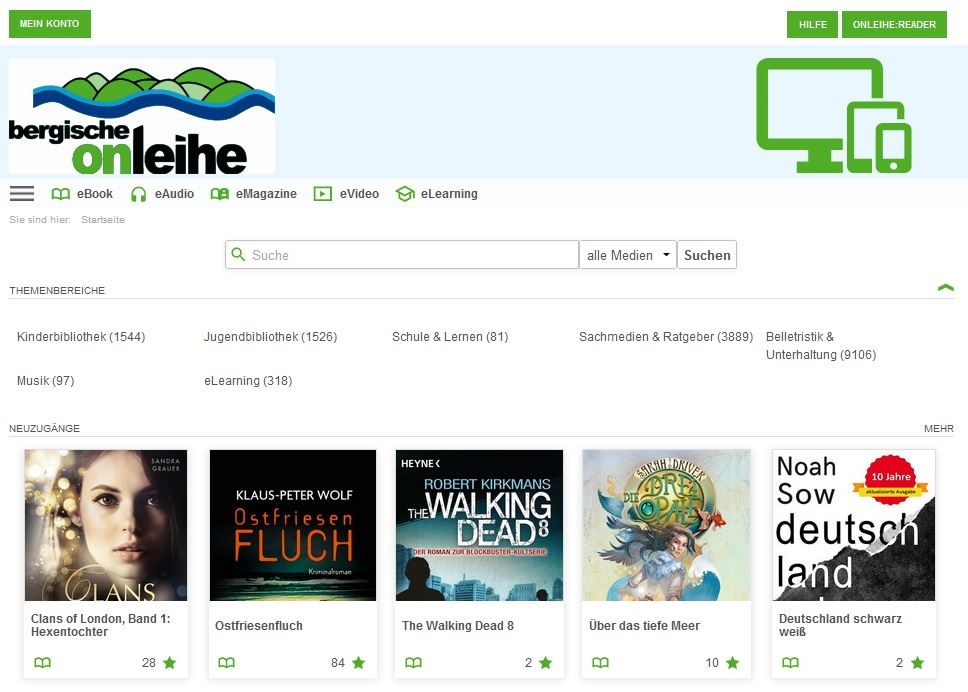Click the Mein Konto button
The image size is (968, 692).
click(x=49, y=24)
